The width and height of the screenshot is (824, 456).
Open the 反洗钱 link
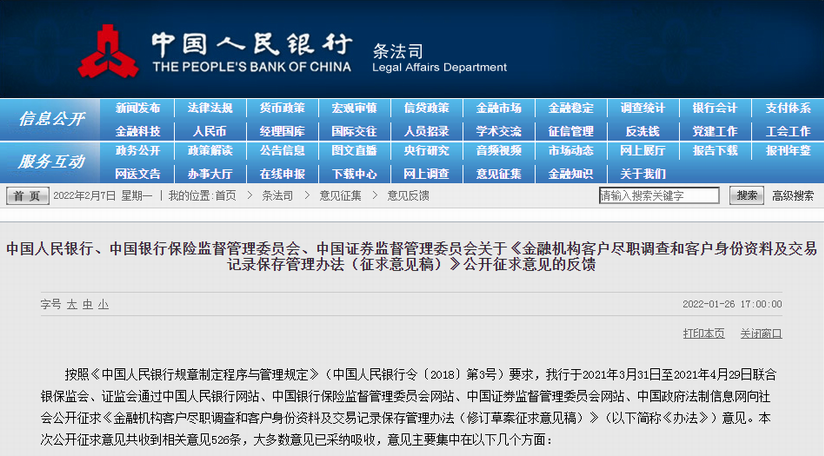pos(643,131)
